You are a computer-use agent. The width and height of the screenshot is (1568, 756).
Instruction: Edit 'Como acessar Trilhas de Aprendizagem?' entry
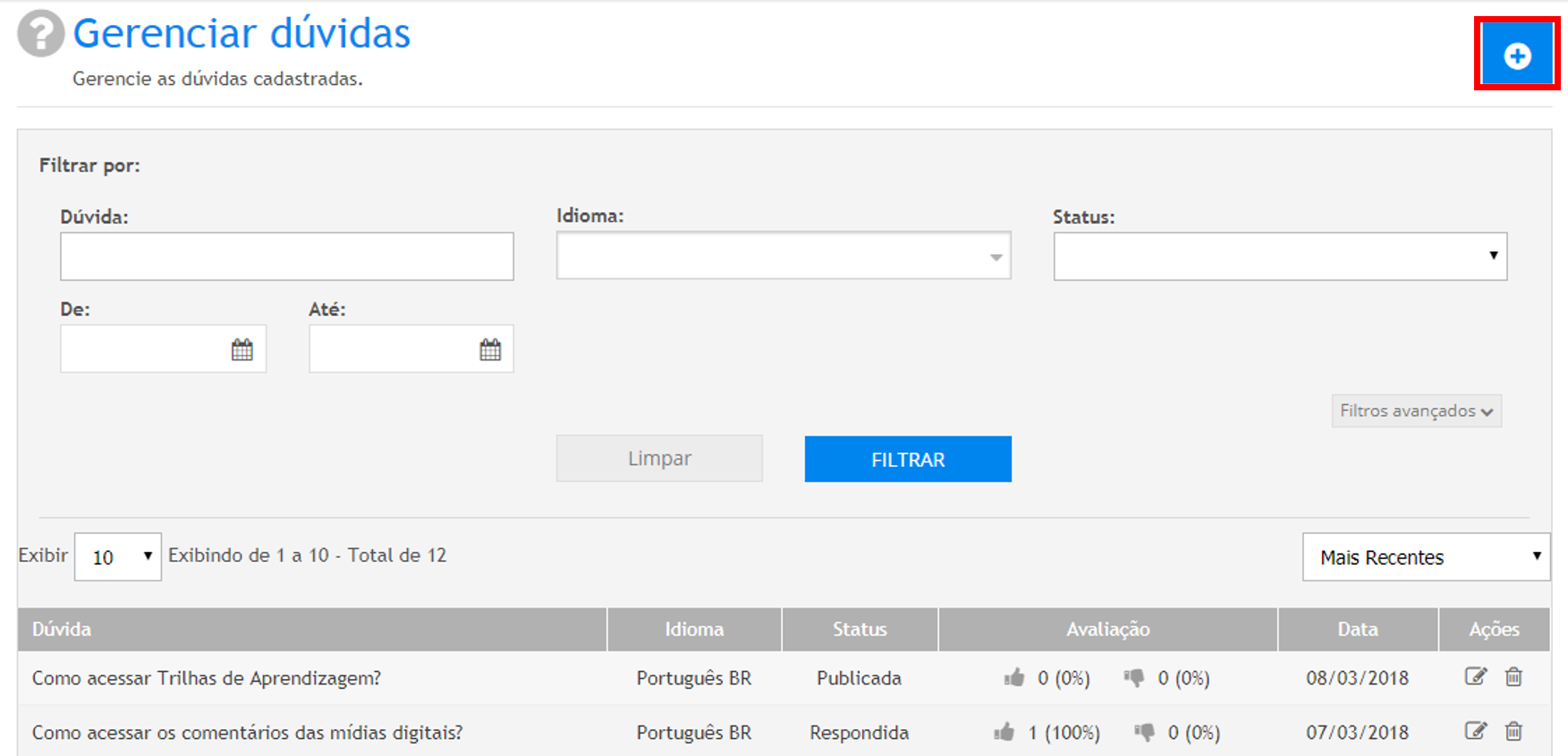point(1475,677)
